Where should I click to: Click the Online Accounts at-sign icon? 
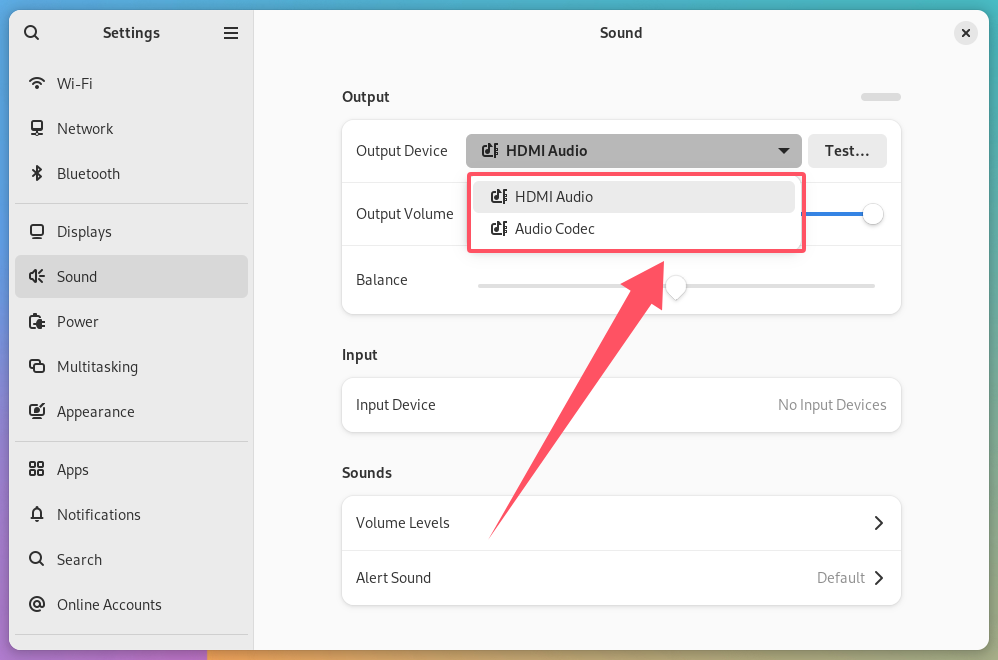tap(37, 604)
